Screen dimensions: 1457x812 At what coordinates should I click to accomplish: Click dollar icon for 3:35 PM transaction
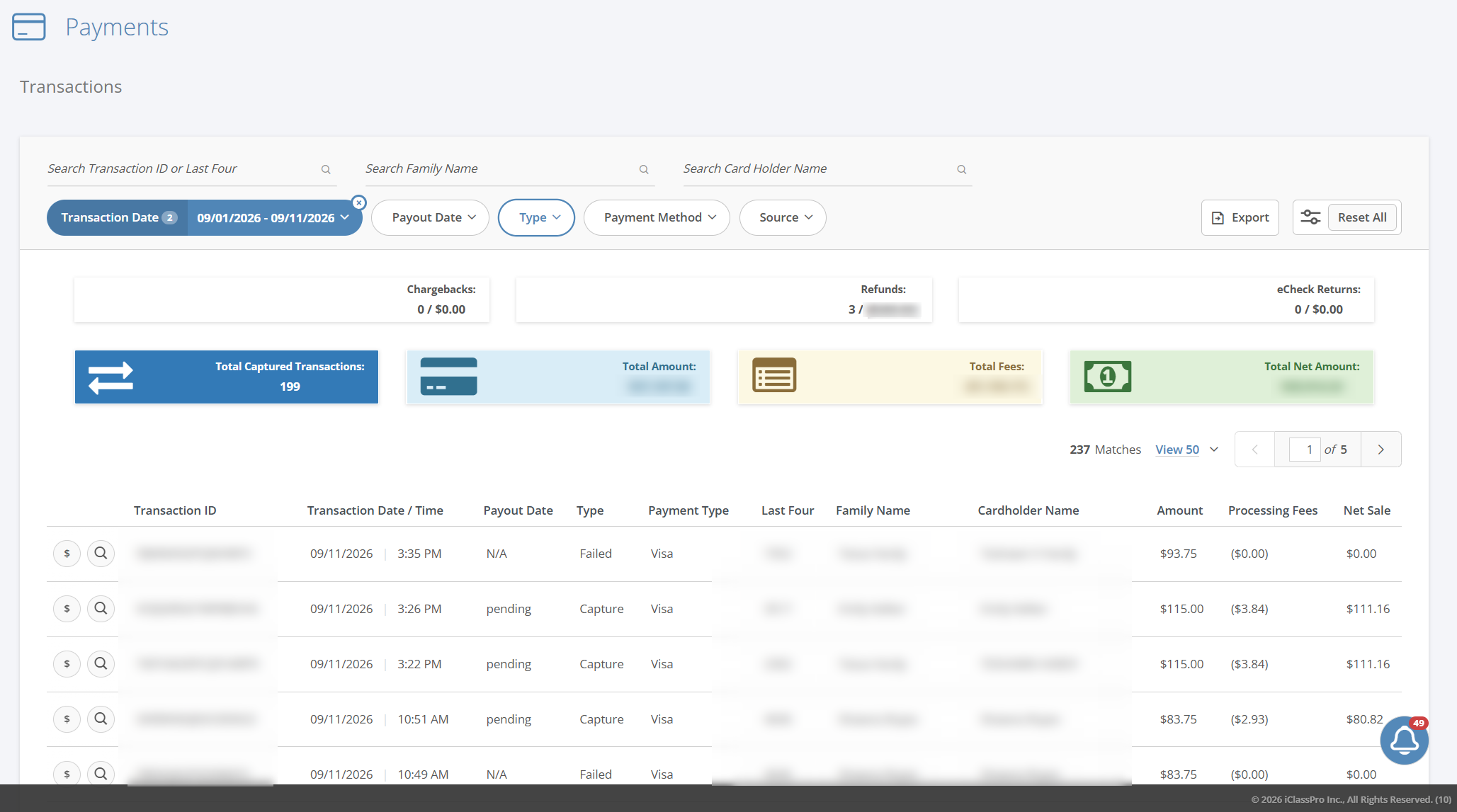coord(67,554)
